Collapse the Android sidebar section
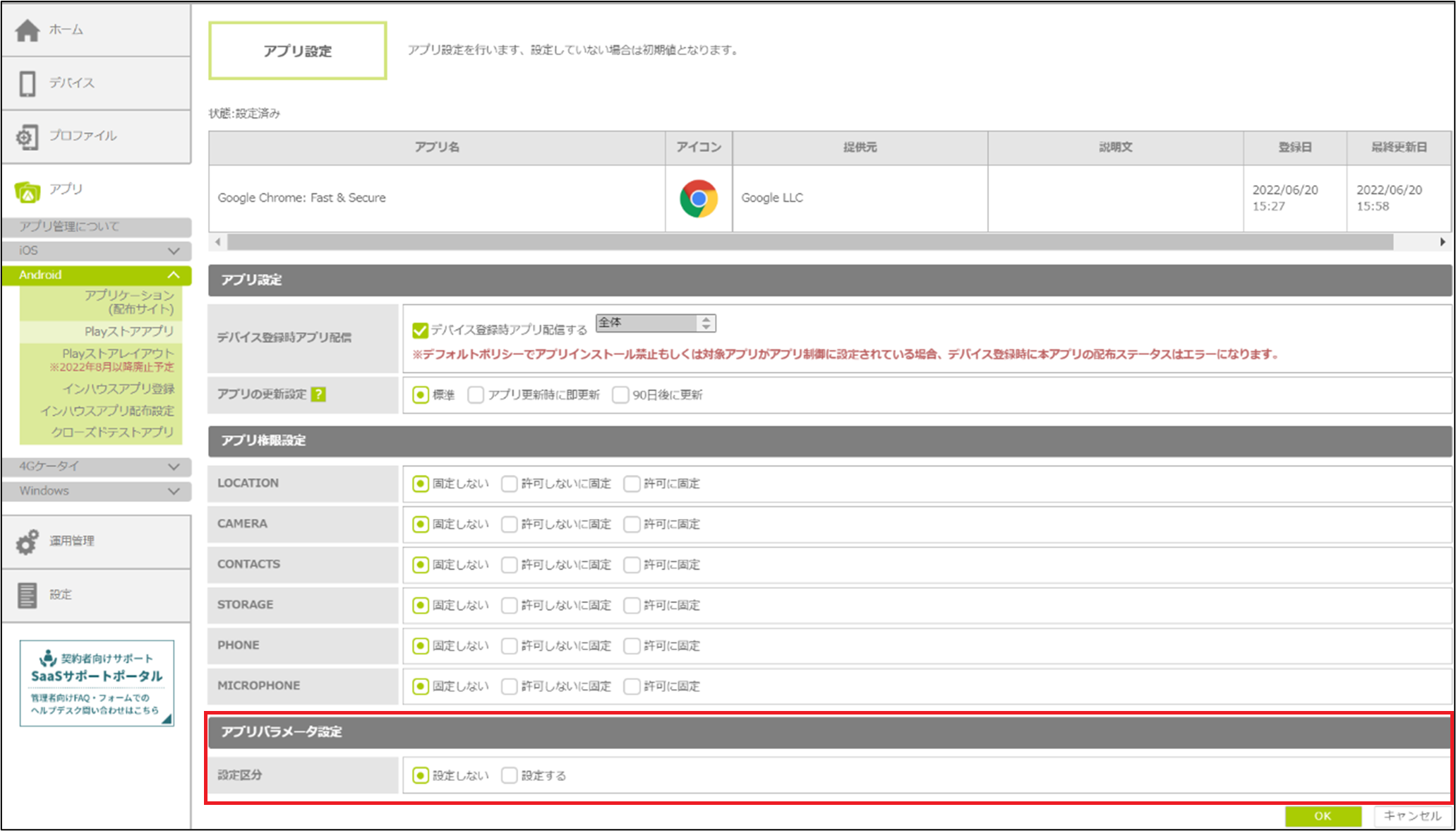 97,275
